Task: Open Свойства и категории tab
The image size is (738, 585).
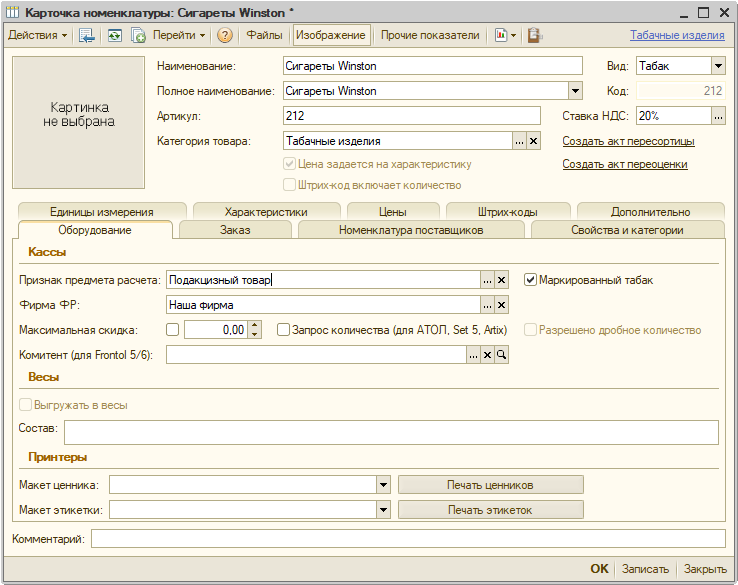Action: pos(627,230)
